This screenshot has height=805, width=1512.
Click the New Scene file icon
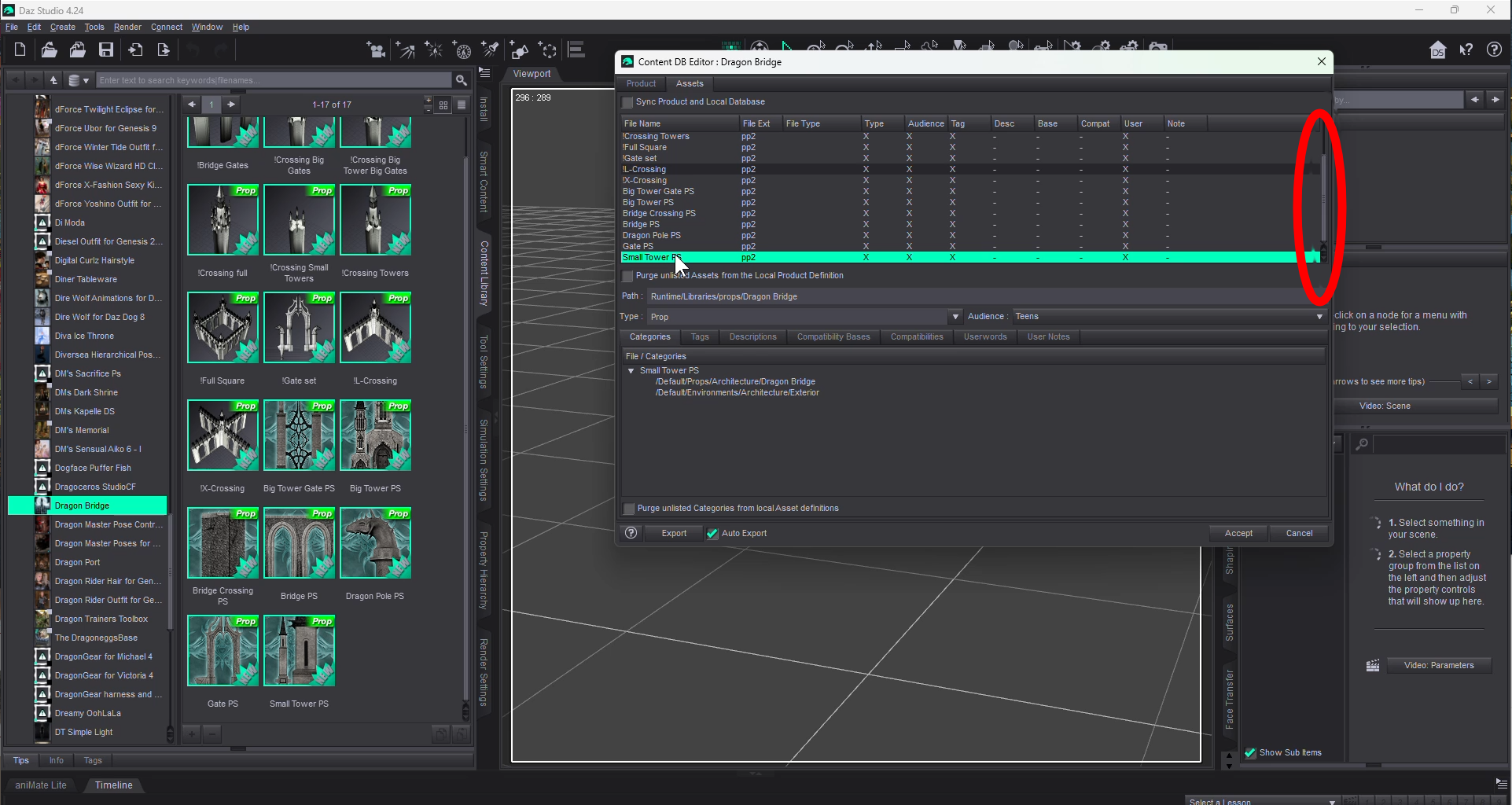pos(20,50)
